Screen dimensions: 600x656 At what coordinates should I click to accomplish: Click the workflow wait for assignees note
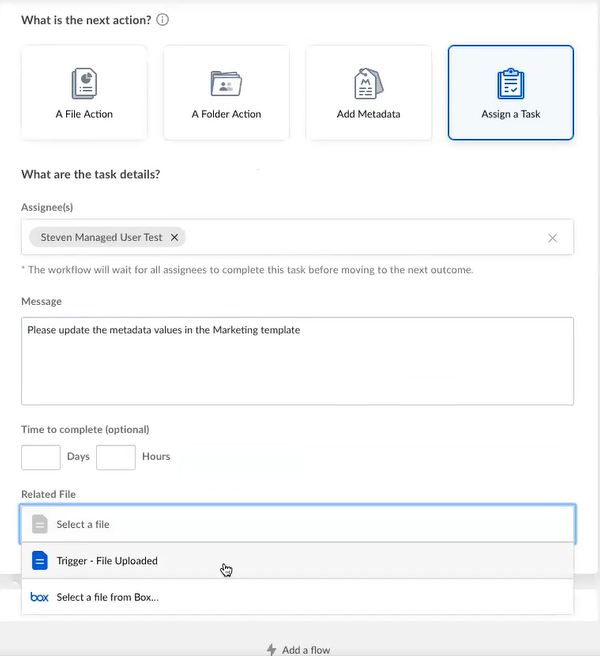click(x=247, y=270)
